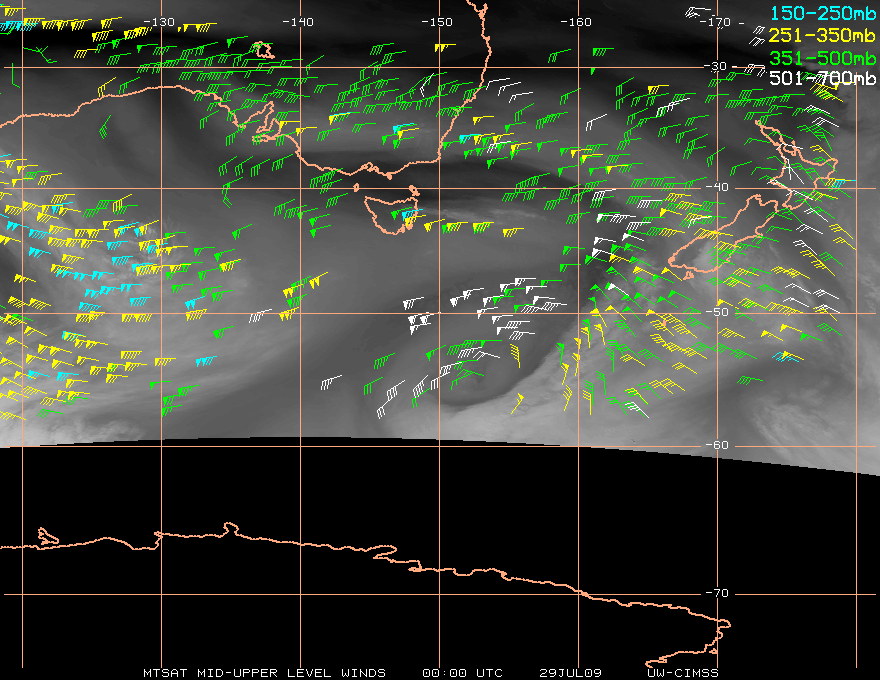This screenshot has width=880, height=680.
Task: Click the white 501-700mb legend label
Action: [x=822, y=78]
